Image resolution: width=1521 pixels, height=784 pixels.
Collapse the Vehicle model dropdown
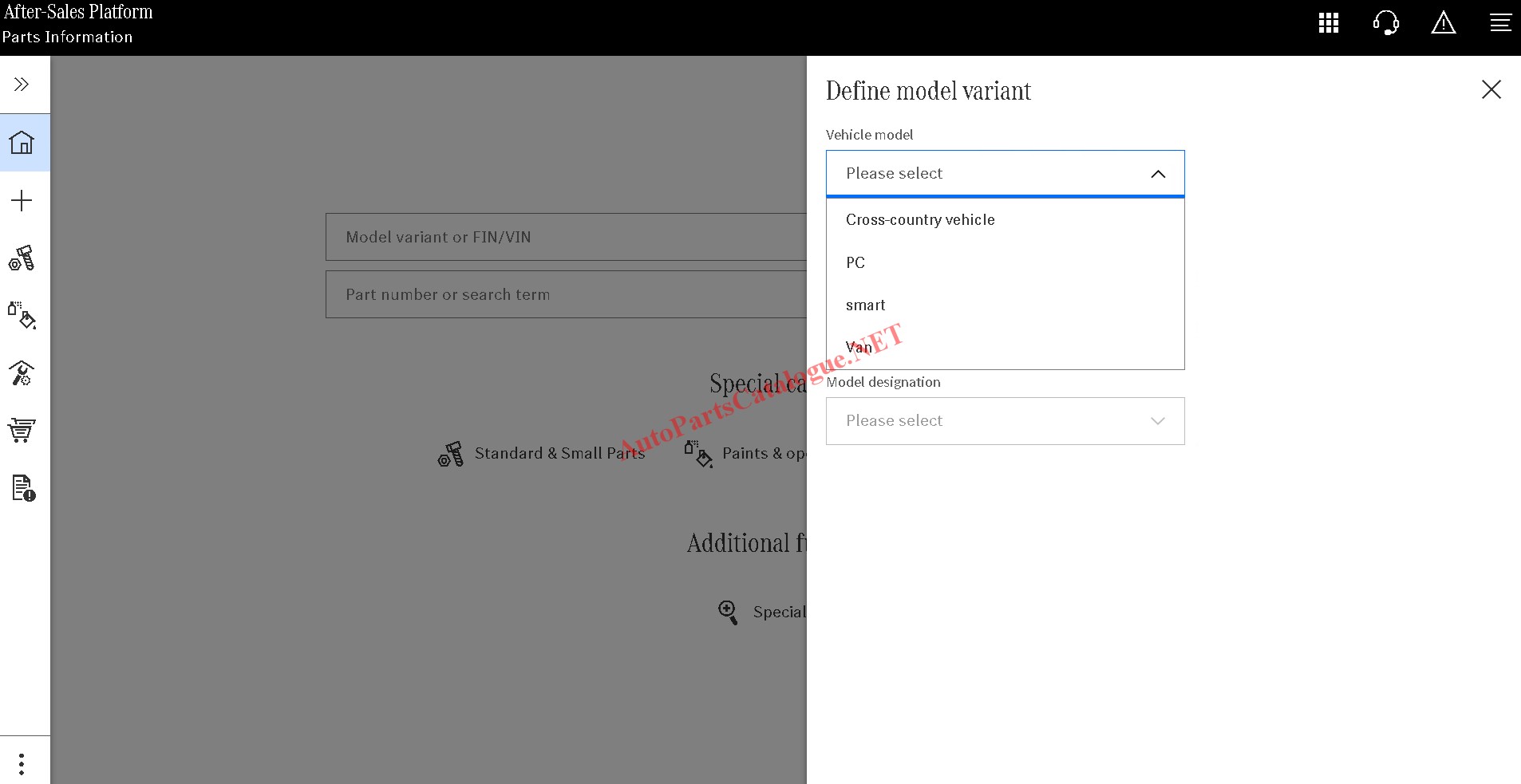coord(1158,174)
